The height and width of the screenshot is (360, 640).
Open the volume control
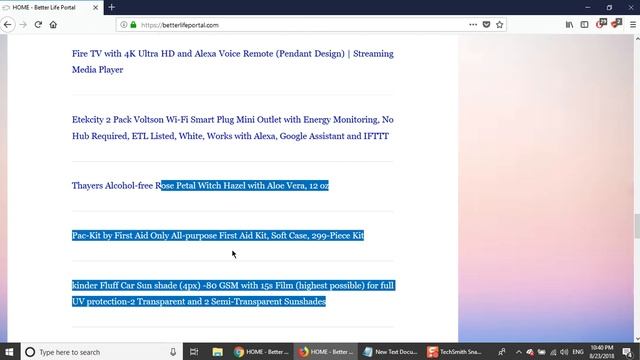(x=564, y=352)
